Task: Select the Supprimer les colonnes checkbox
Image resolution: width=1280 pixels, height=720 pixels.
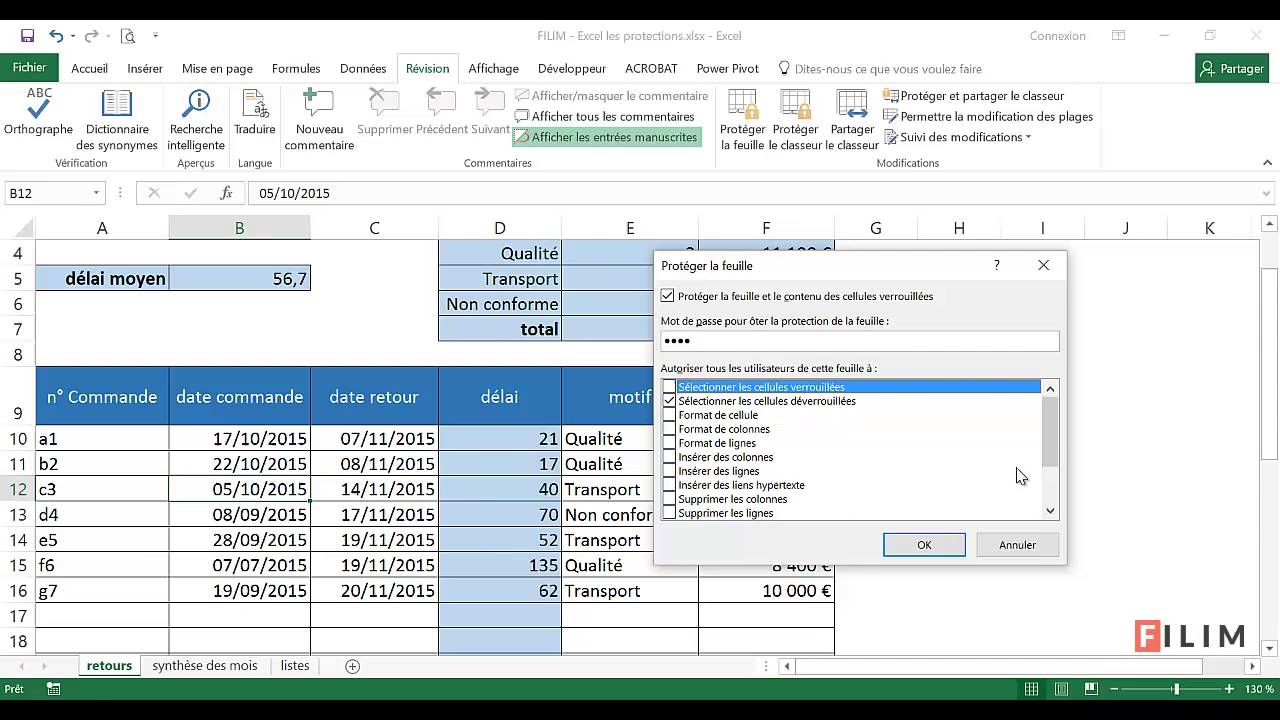Action: coord(670,499)
